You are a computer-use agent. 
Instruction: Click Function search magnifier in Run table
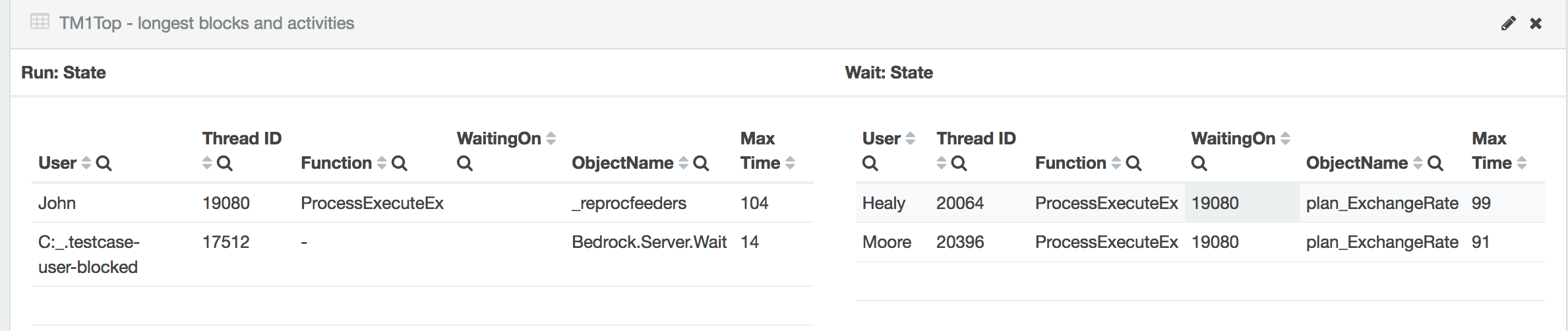click(399, 163)
